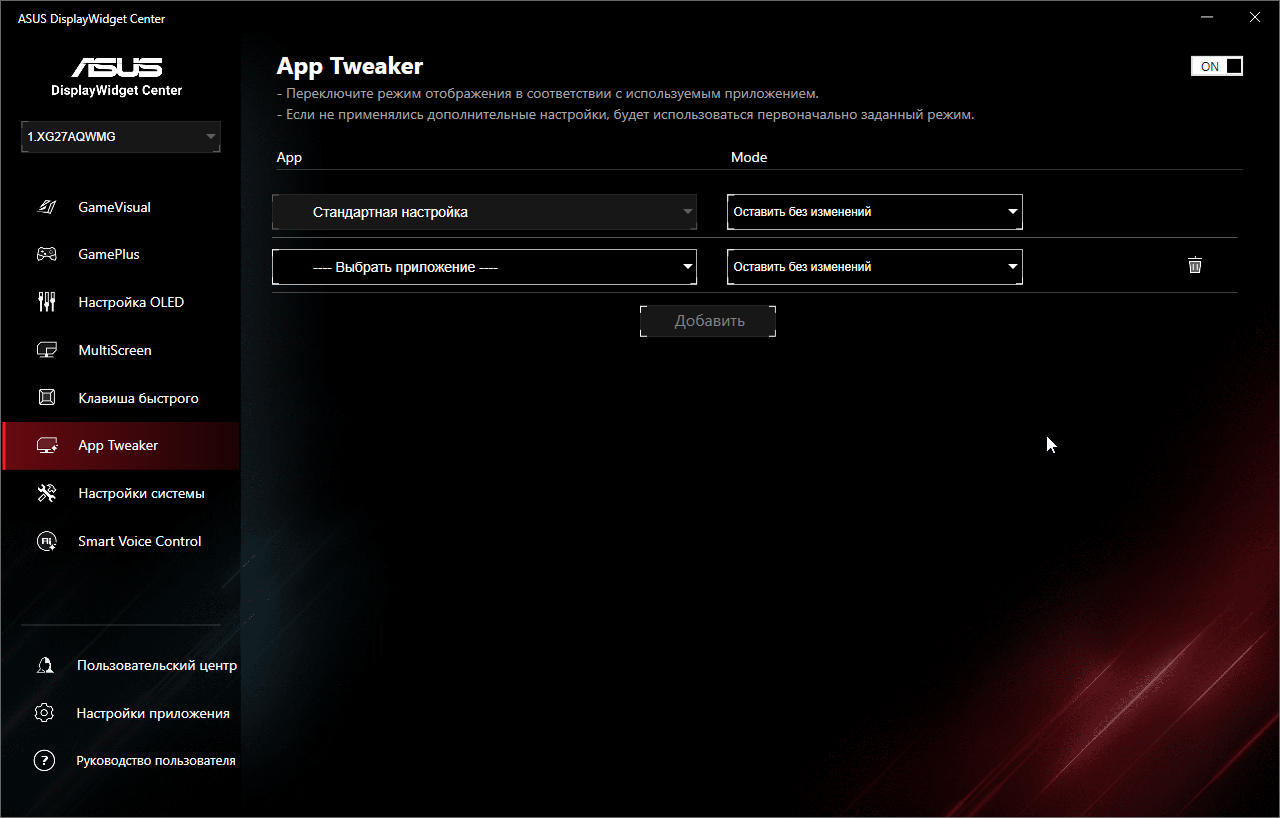Open the mode dropdown for Стандартная настройка
The image size is (1280, 818).
pos(875,212)
